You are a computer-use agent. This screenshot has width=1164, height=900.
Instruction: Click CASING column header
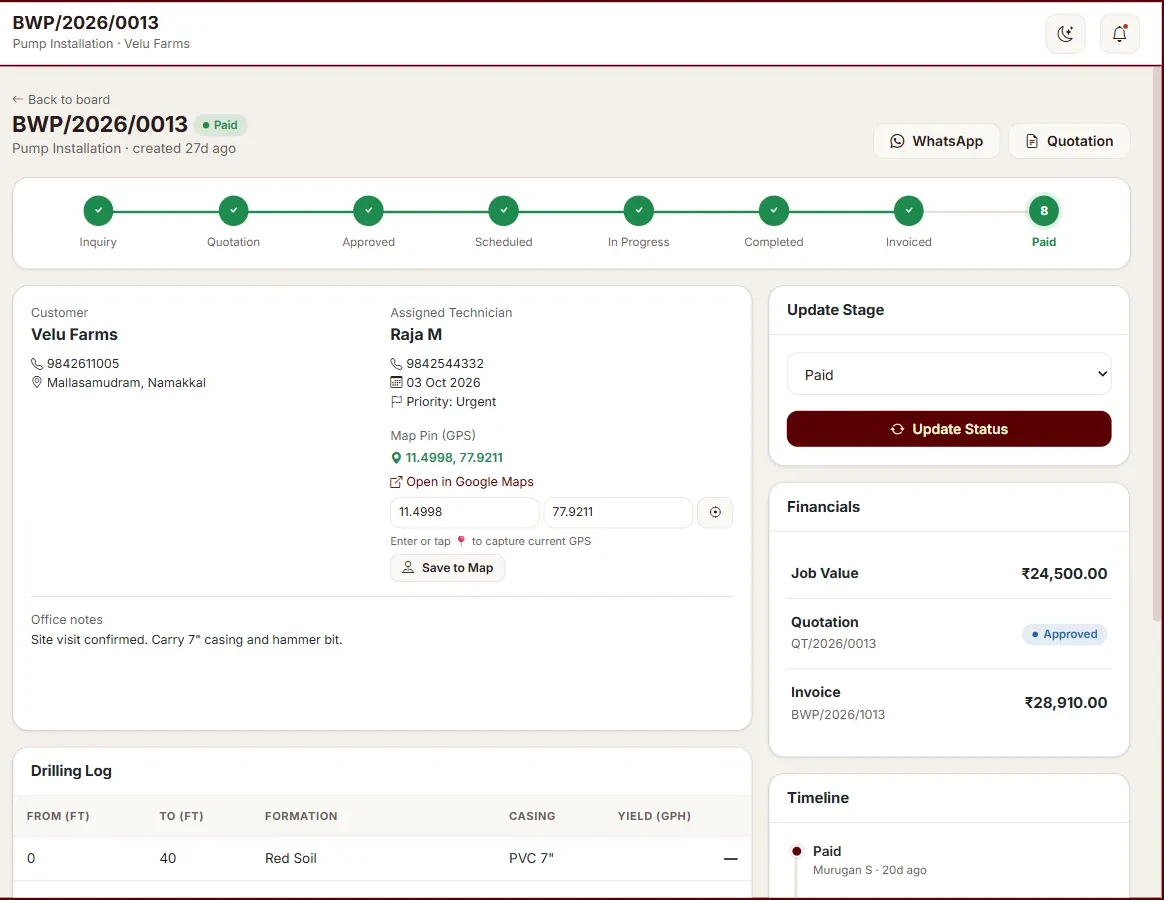[532, 816]
